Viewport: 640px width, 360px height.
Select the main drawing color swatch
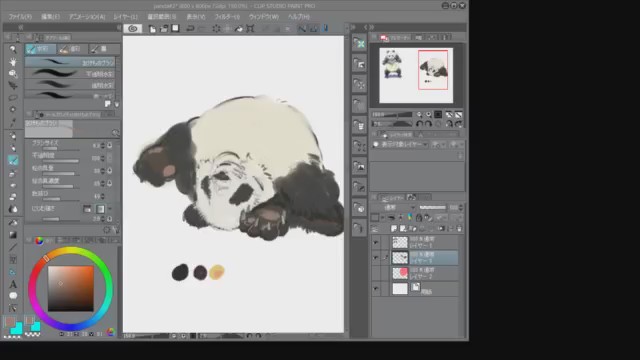pyautogui.click(x=9, y=322)
